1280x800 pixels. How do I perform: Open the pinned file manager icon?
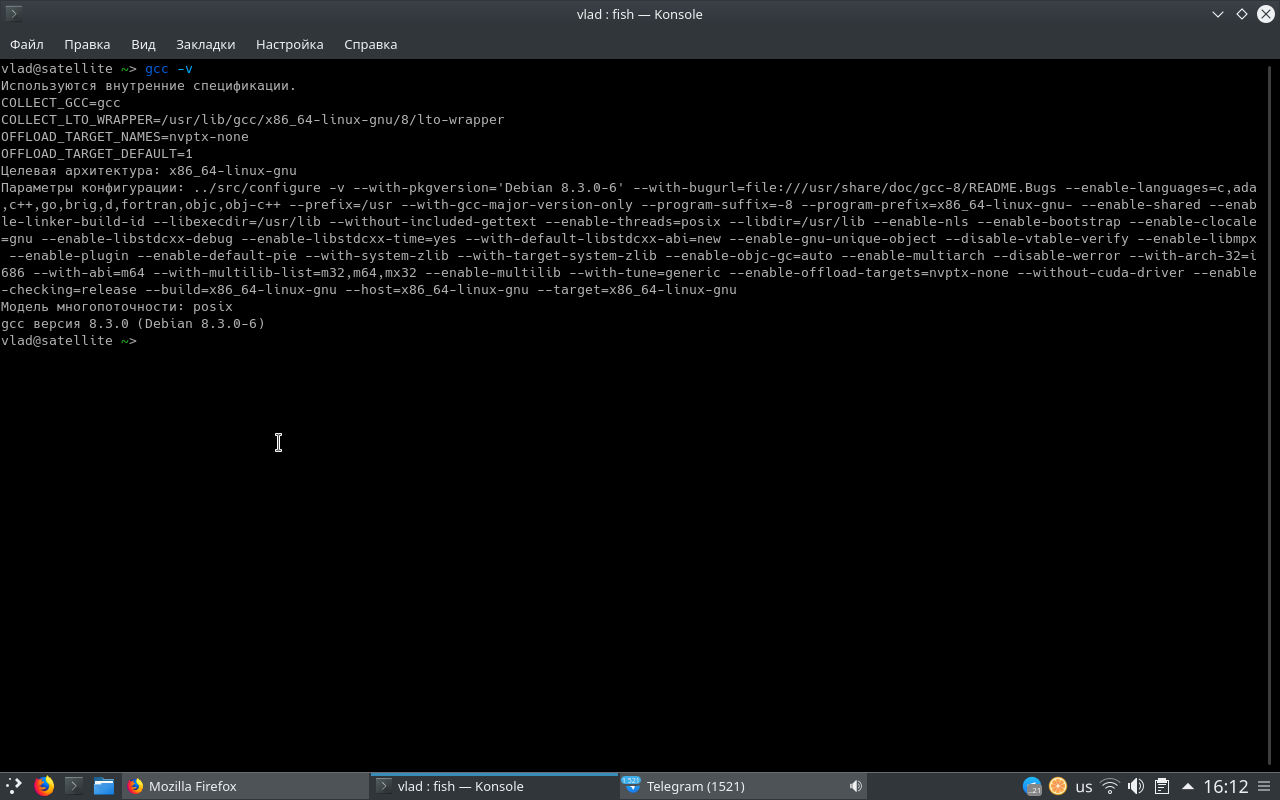pyautogui.click(x=104, y=786)
